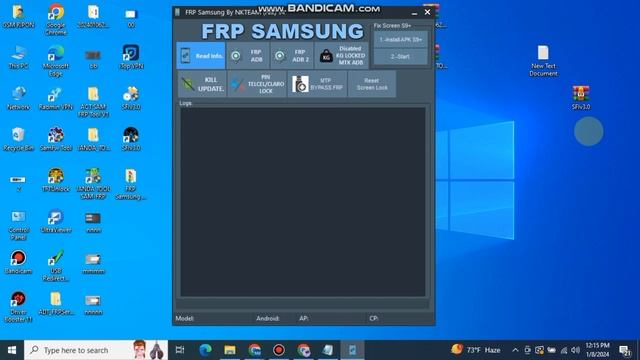This screenshot has width=640, height=360.
Task: Open Task View from the taskbar
Action: [x=180, y=350]
